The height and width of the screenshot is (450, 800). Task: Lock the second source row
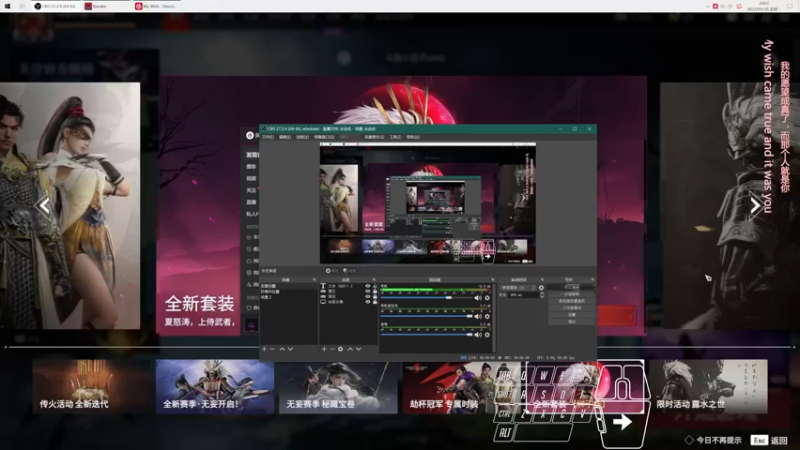(x=375, y=291)
